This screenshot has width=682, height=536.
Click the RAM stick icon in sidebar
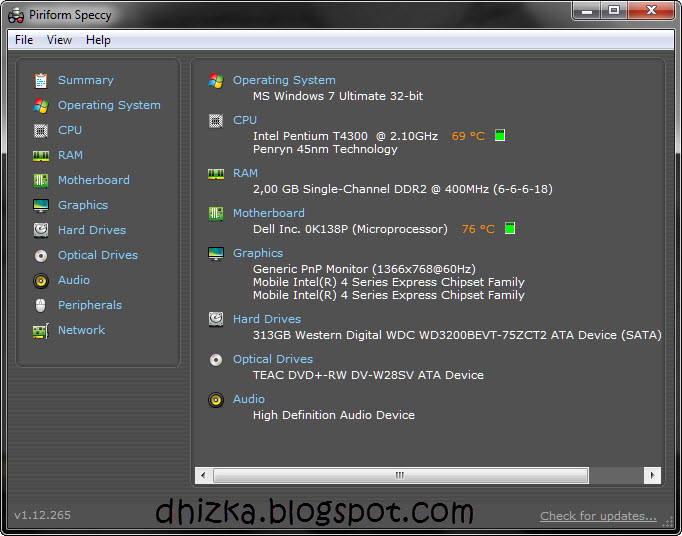pos(41,156)
